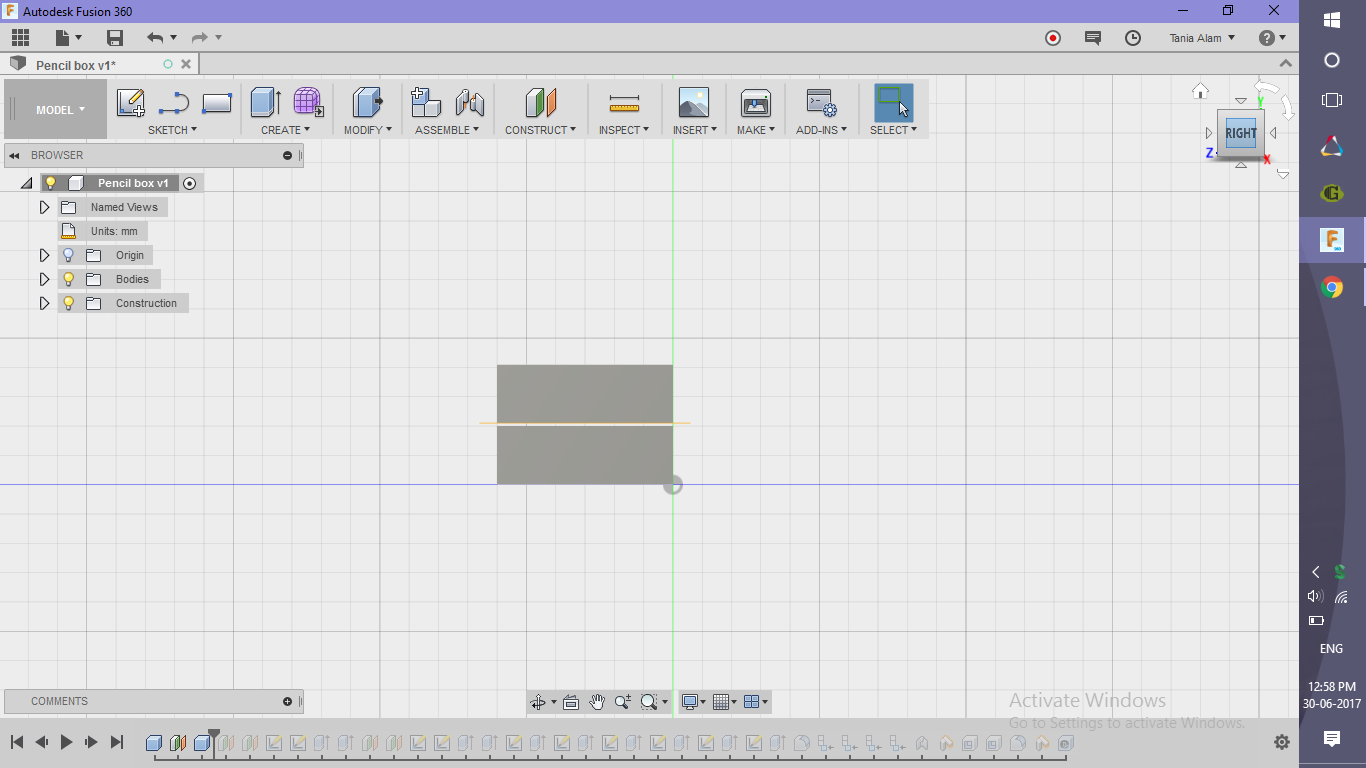Click the Measure ruler icon

click(624, 103)
